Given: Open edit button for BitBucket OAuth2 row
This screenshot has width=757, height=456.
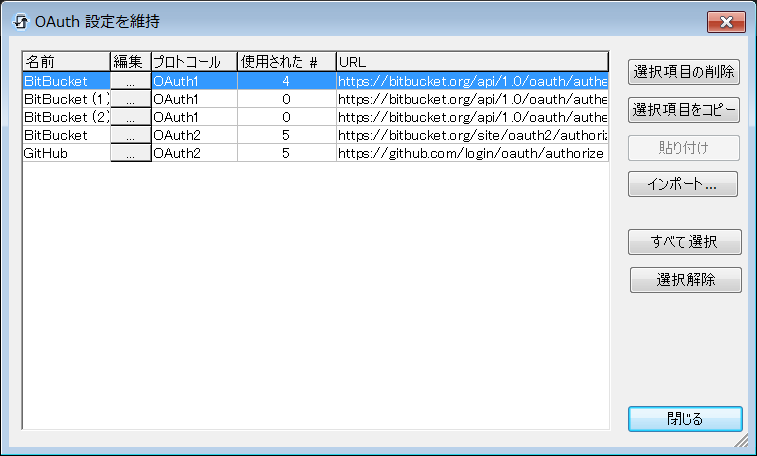Looking at the screenshot, I should (130, 135).
